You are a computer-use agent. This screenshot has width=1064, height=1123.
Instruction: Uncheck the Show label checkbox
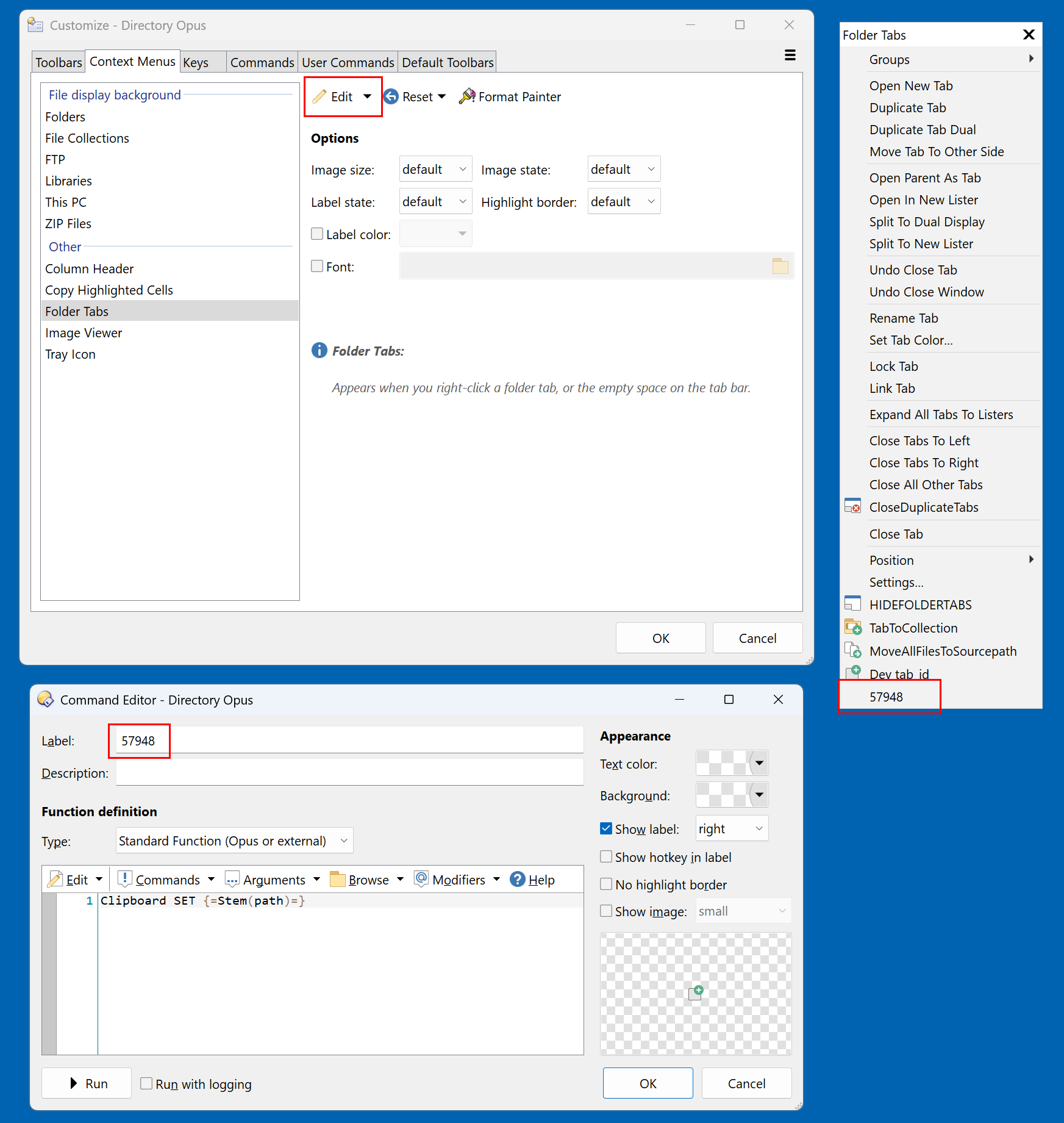[x=606, y=829]
